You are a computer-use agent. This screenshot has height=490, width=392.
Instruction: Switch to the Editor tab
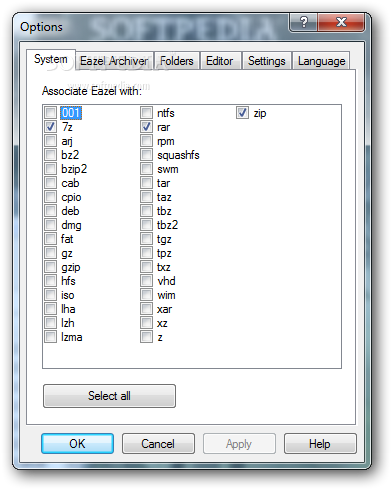220,61
